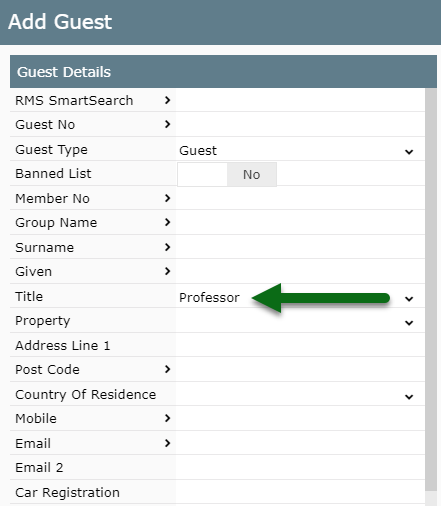Viewport: 441px width, 506px height.
Task: Toggle the Banned List switch
Action: click(227, 174)
